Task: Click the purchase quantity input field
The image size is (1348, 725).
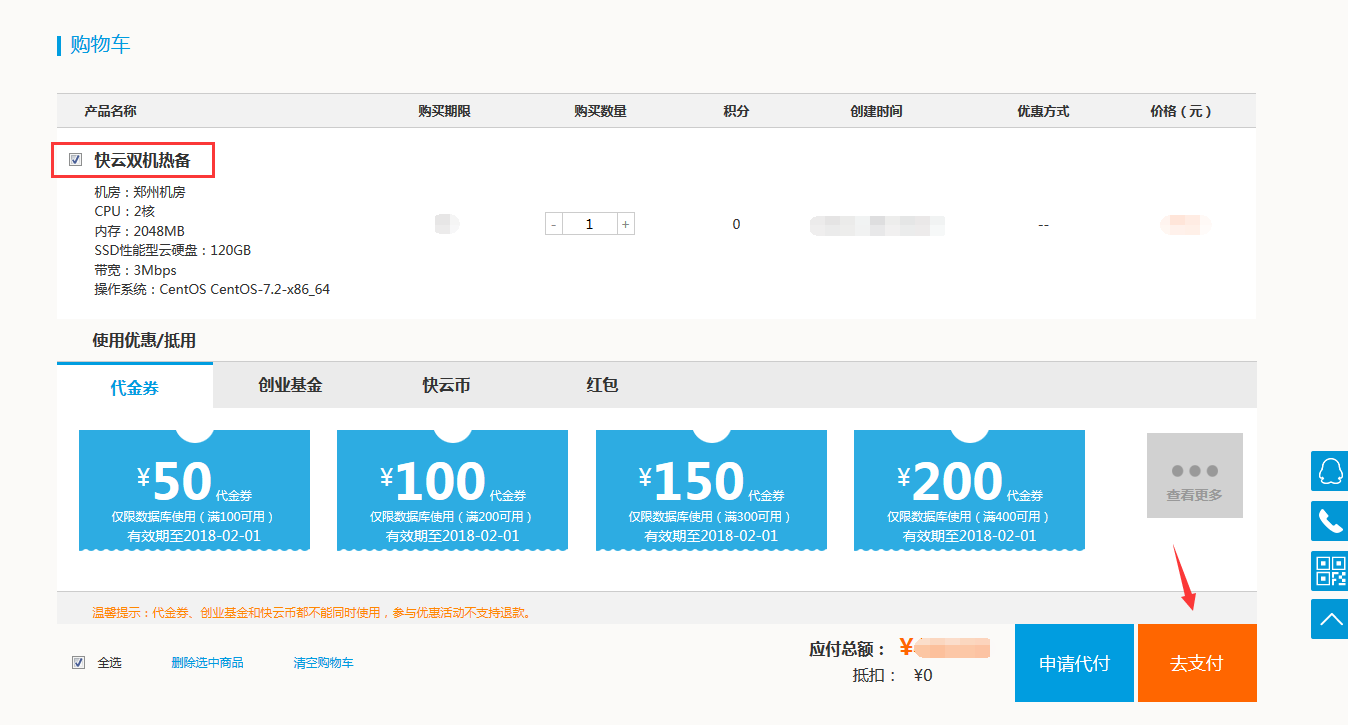Action: coord(590,224)
